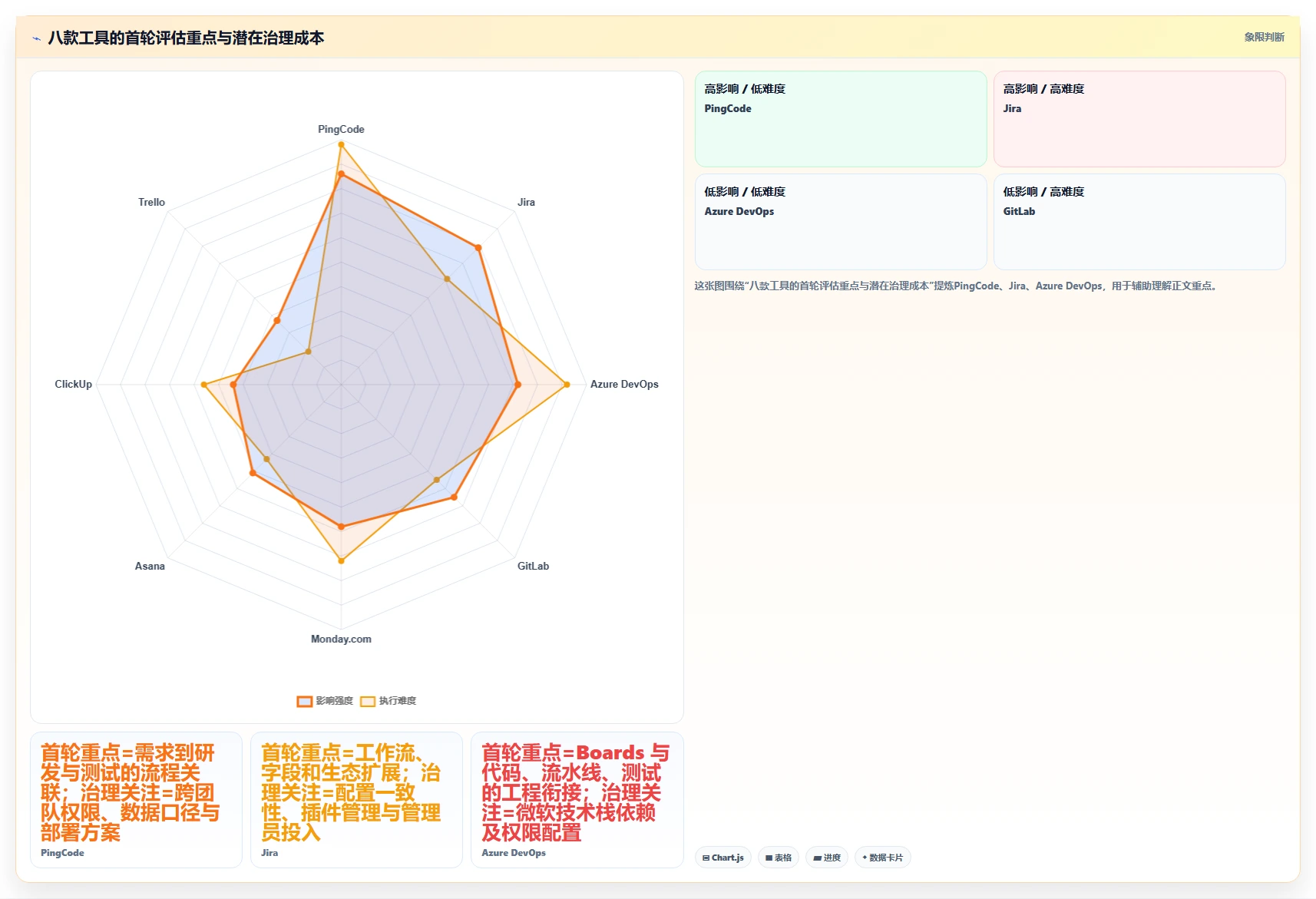Click the 影响强度 data point on the Monday.com axis
The width and height of the screenshot is (1316, 899).
coord(341,527)
